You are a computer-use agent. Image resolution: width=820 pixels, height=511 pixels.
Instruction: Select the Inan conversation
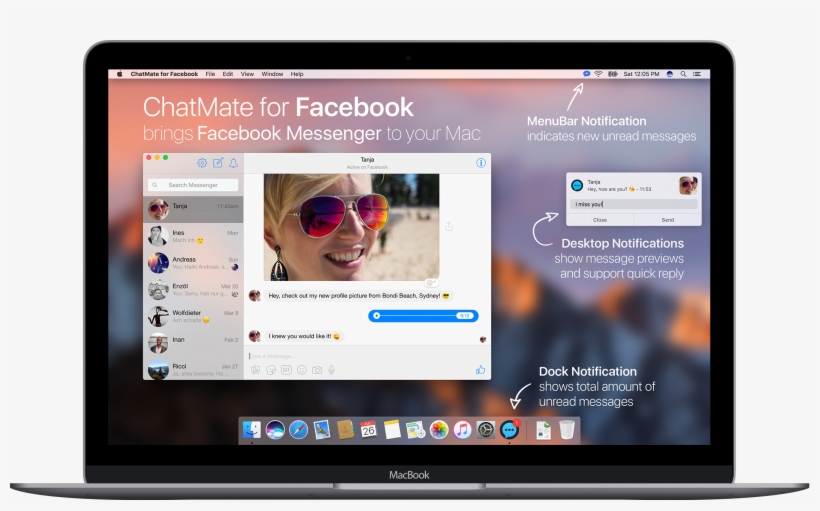193,343
